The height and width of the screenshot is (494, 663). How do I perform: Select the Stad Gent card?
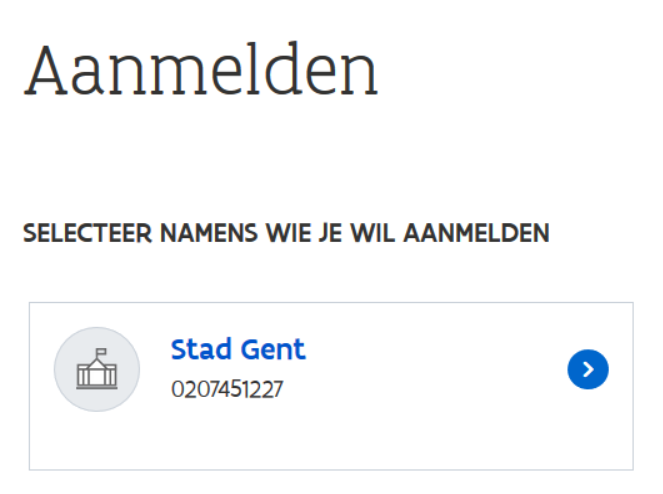pyautogui.click(x=331, y=386)
